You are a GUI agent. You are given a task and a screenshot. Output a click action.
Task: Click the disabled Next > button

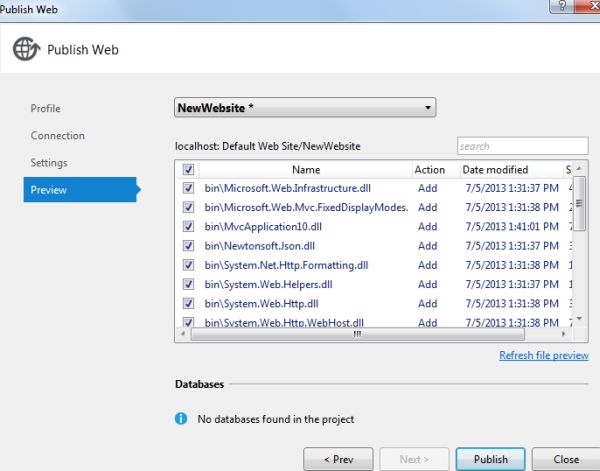click(x=414, y=459)
